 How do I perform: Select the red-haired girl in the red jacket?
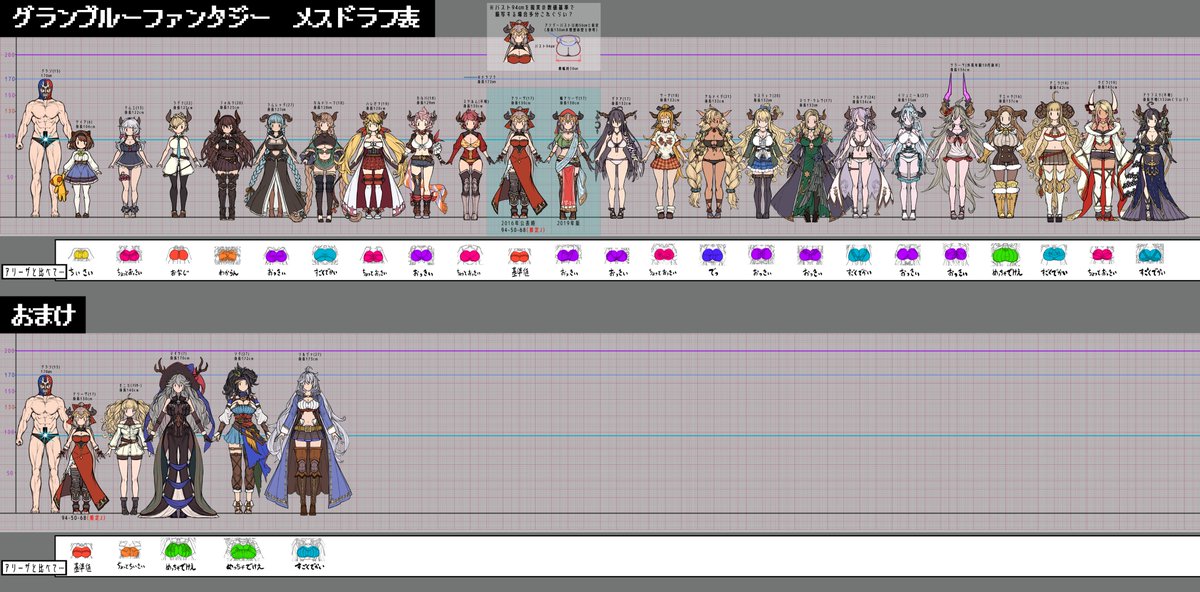coord(471,163)
